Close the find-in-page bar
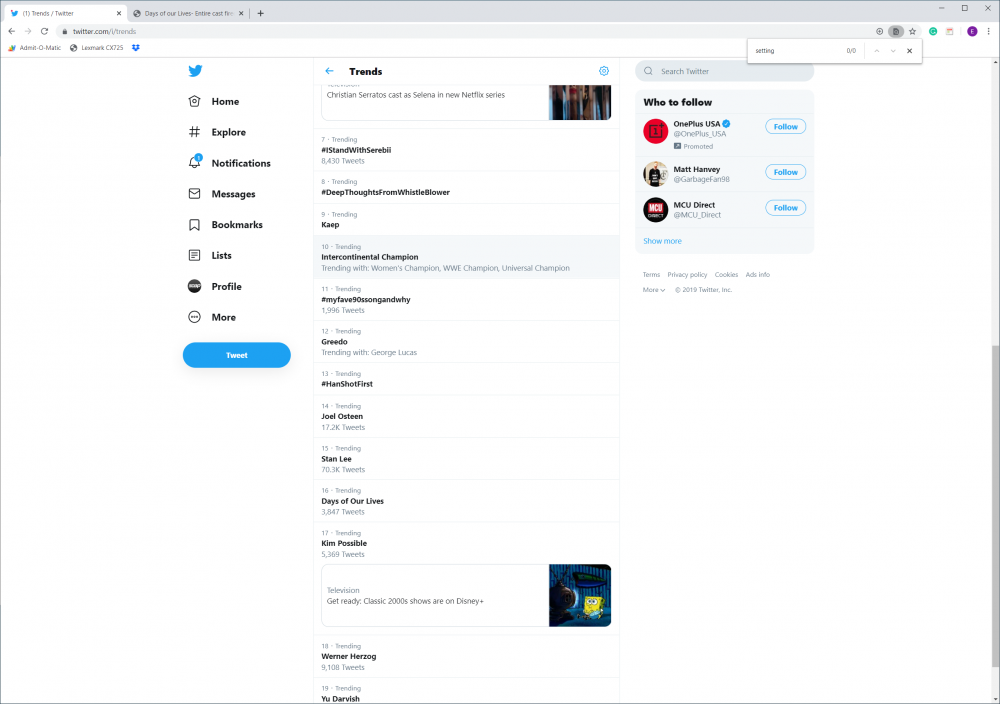1000x704 pixels. 909,50
